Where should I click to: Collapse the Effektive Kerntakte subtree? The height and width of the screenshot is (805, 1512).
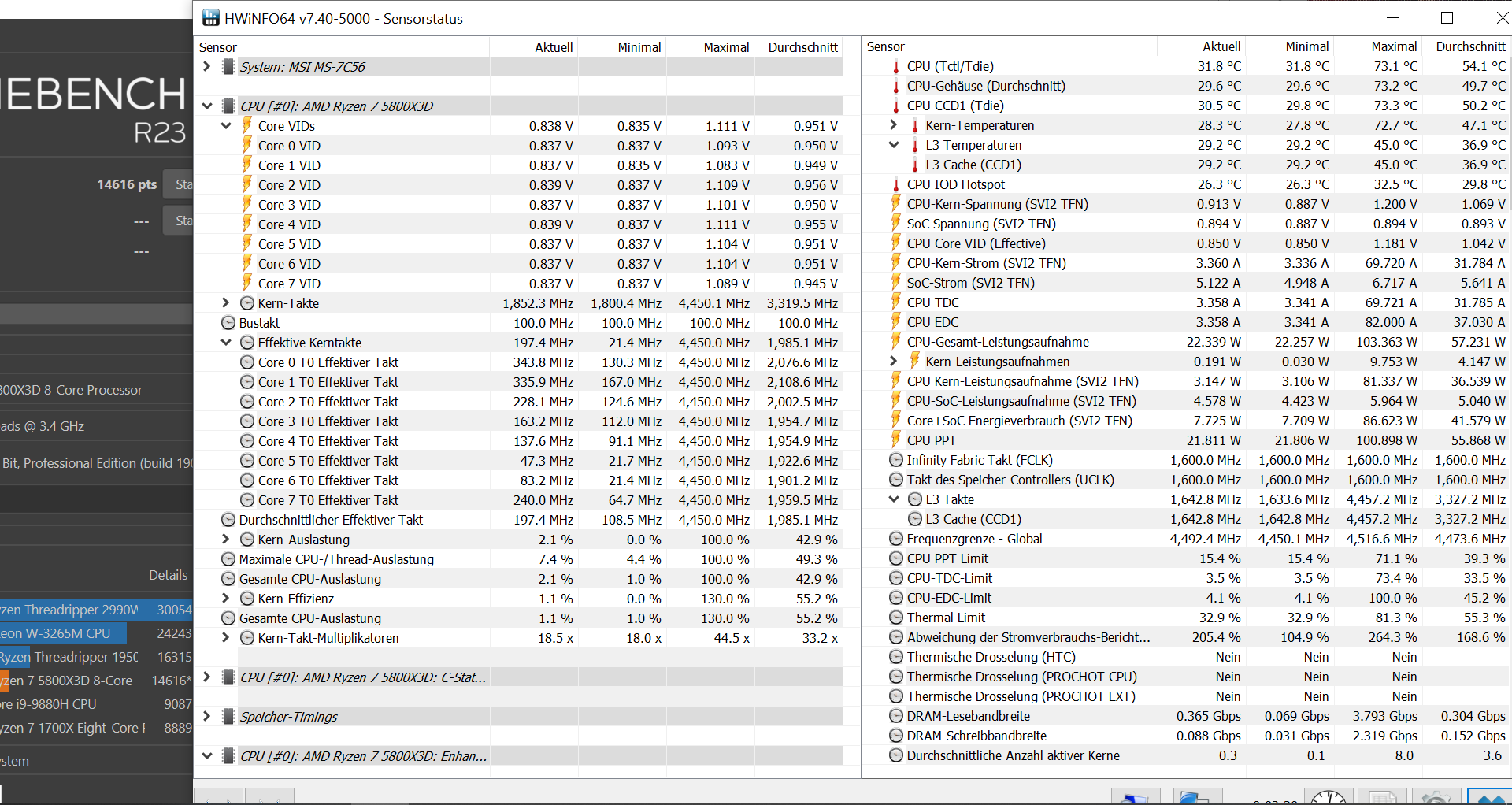pos(226,342)
